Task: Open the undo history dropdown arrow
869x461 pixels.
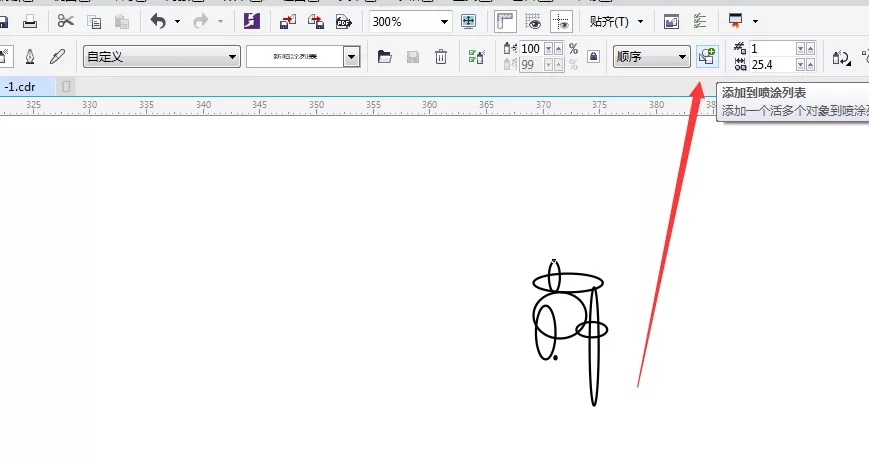Action: point(177,22)
